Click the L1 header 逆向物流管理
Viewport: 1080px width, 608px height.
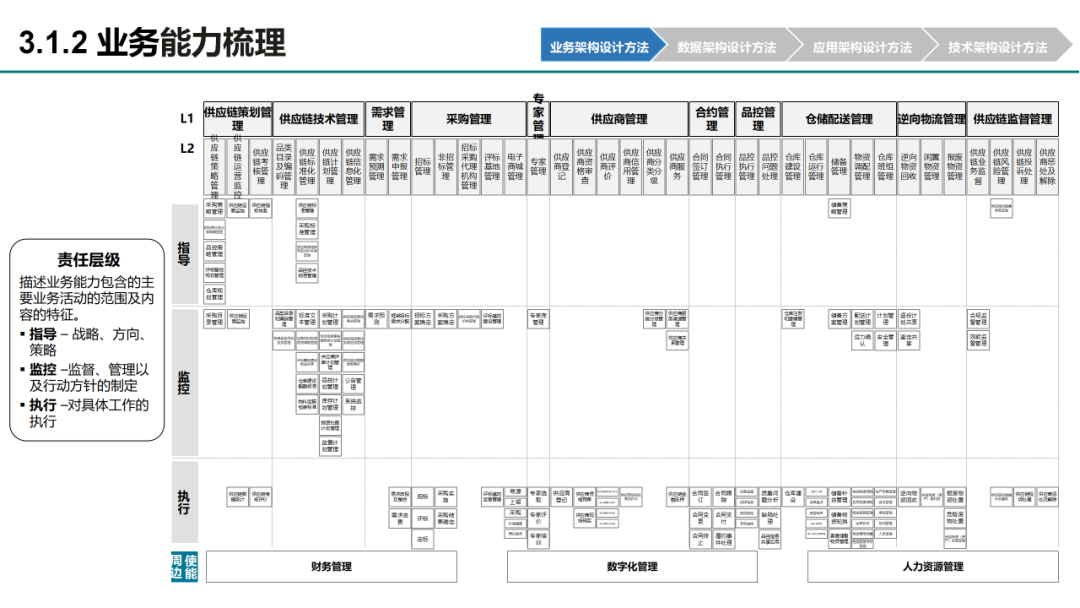pos(931,118)
